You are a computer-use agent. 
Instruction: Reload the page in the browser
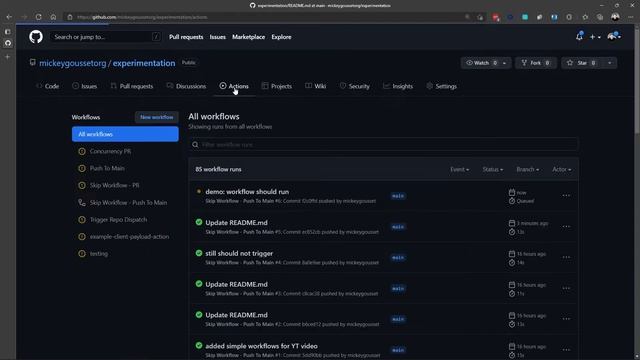pyautogui.click(x=38, y=17)
